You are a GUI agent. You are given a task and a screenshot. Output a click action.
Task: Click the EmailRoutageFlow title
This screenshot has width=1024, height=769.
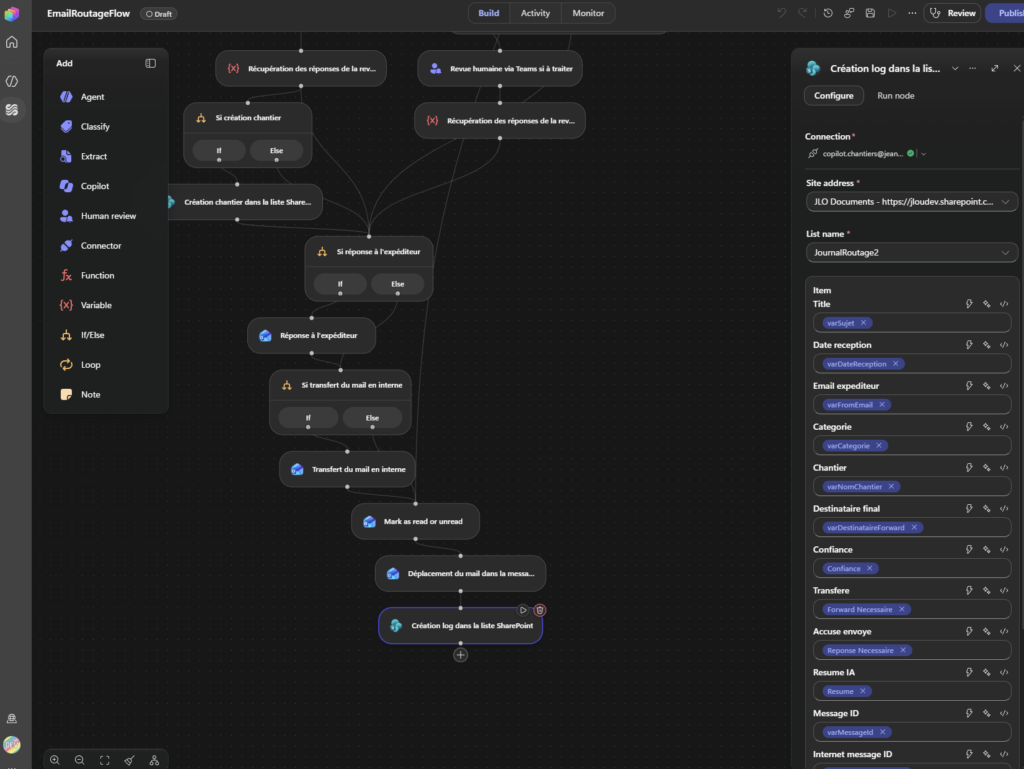click(88, 14)
